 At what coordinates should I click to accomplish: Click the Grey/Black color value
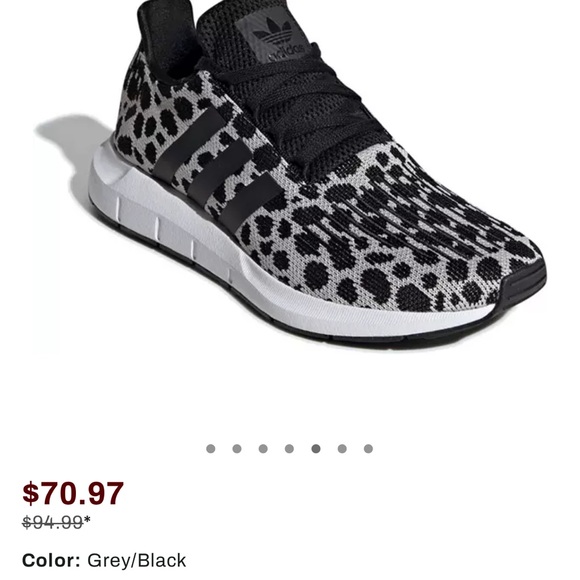point(136,560)
